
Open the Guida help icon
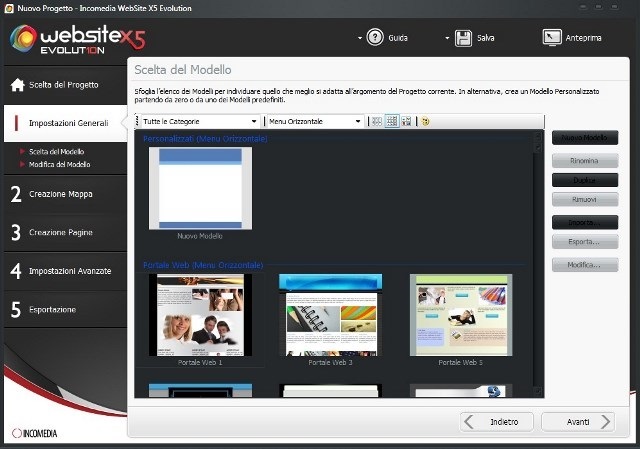(375, 38)
